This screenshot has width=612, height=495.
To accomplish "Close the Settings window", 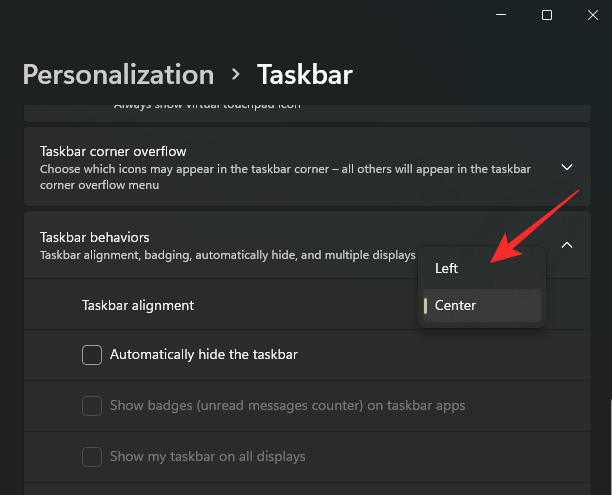I will coord(593,15).
